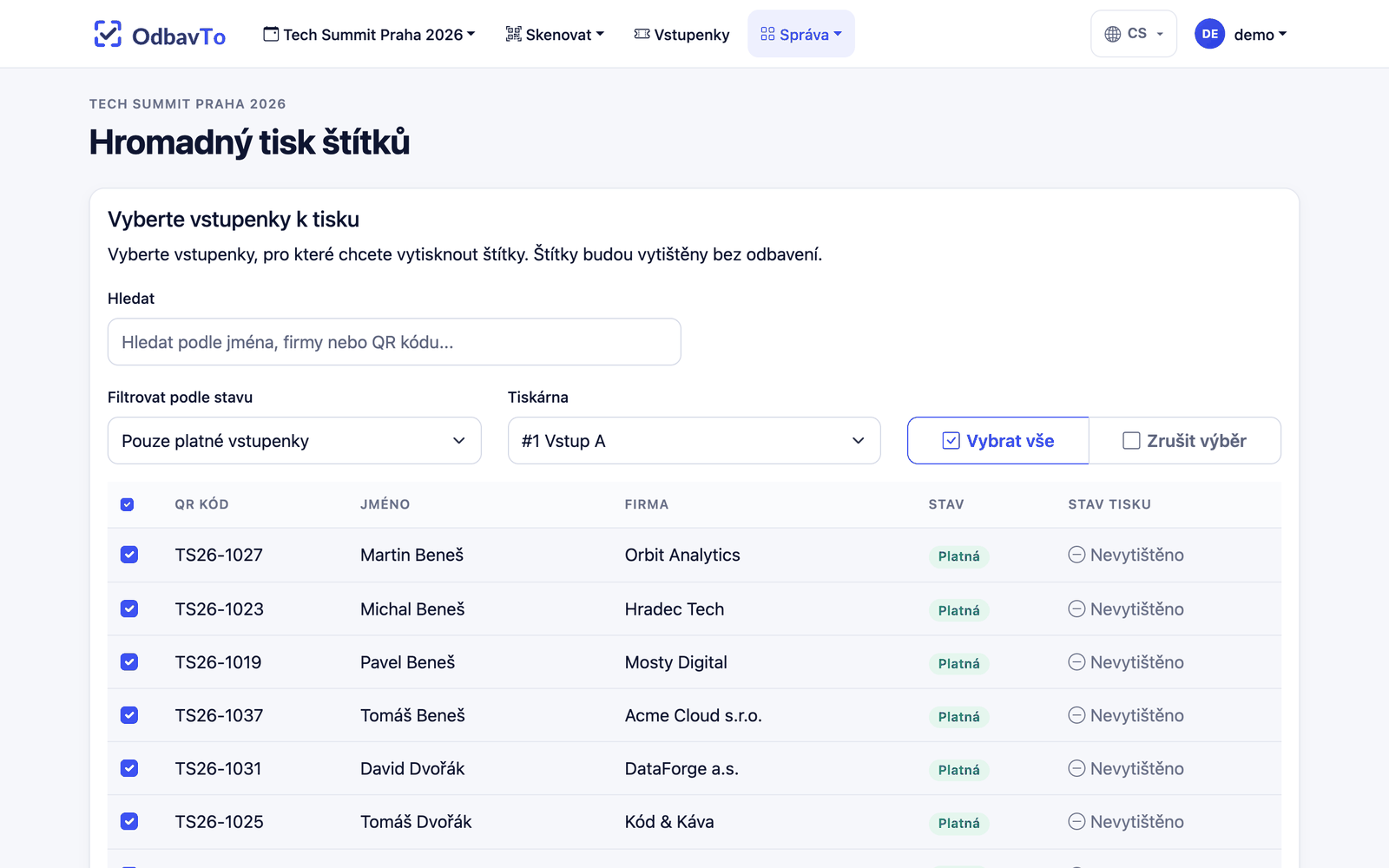Open the Tech Summit Praha 2026 event dropdown
Image resolution: width=1389 pixels, height=868 pixels.
click(x=369, y=34)
